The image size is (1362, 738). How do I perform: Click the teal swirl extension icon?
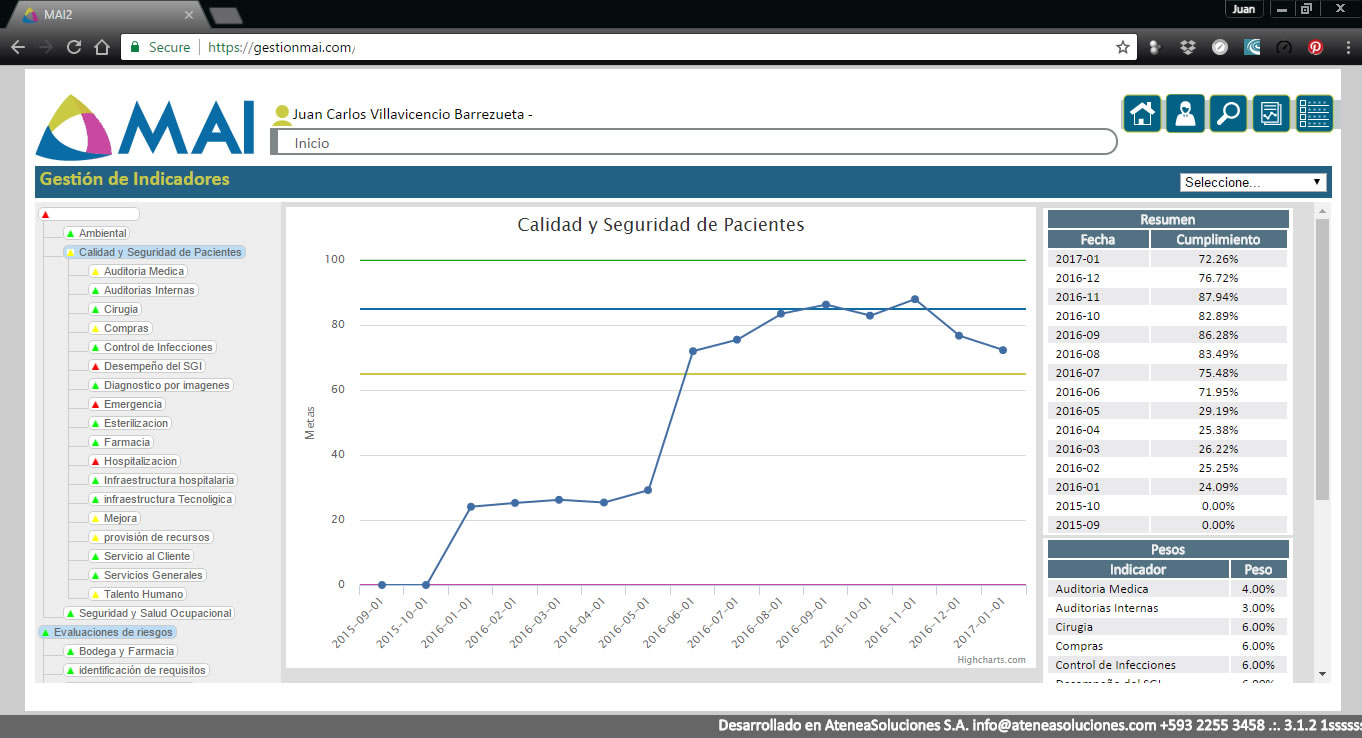pyautogui.click(x=1252, y=47)
